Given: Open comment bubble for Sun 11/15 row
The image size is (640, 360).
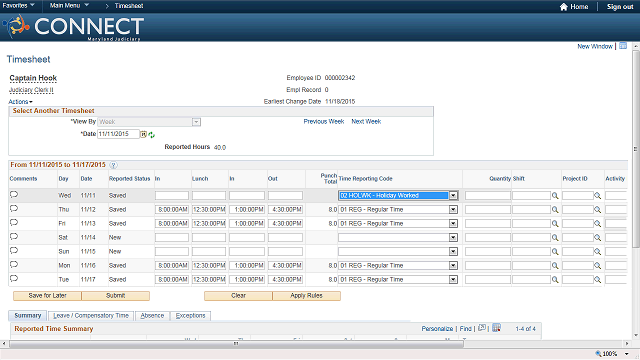Looking at the screenshot, I should point(14,250).
